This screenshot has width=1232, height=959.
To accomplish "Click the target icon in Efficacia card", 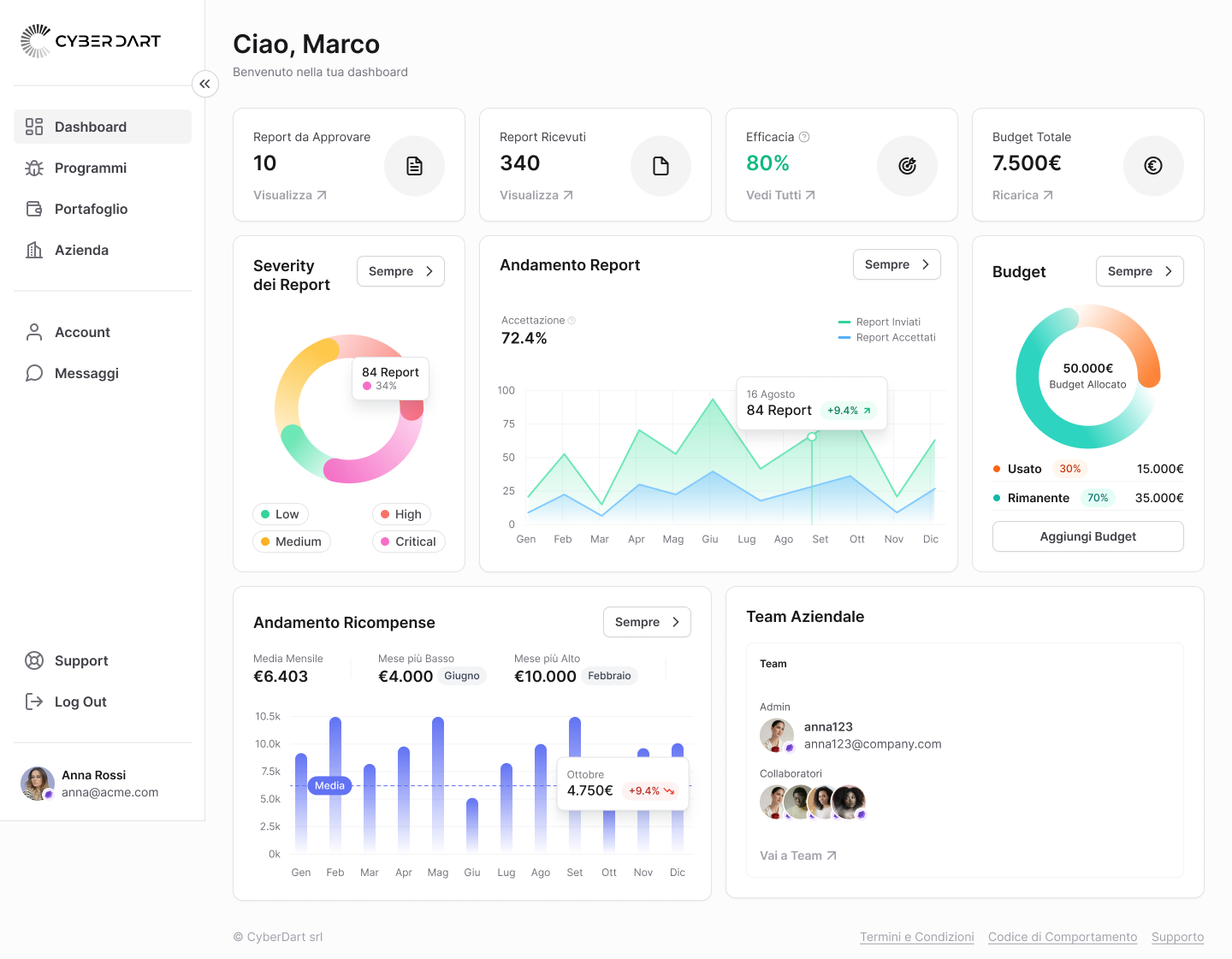I will point(907,166).
